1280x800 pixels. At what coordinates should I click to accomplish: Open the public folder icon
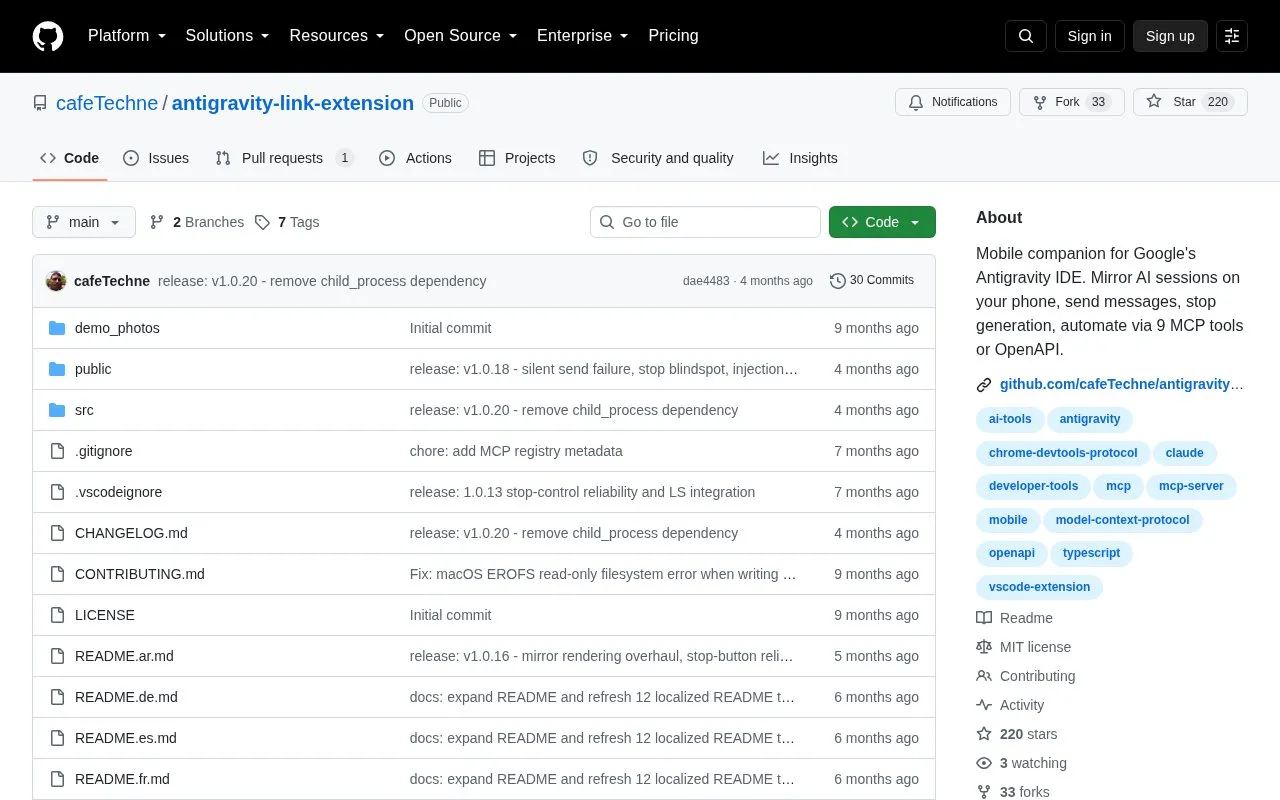point(57,369)
